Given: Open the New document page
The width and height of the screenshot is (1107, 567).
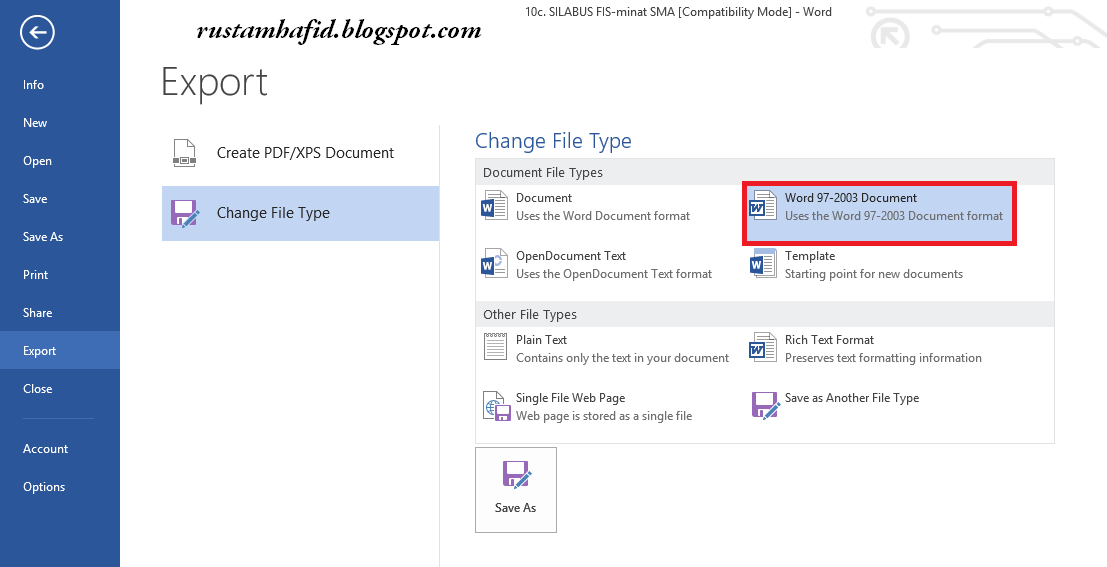Looking at the screenshot, I should point(60,123).
